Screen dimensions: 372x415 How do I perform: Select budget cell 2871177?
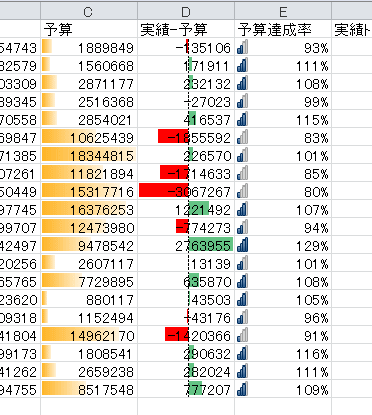(x=89, y=83)
